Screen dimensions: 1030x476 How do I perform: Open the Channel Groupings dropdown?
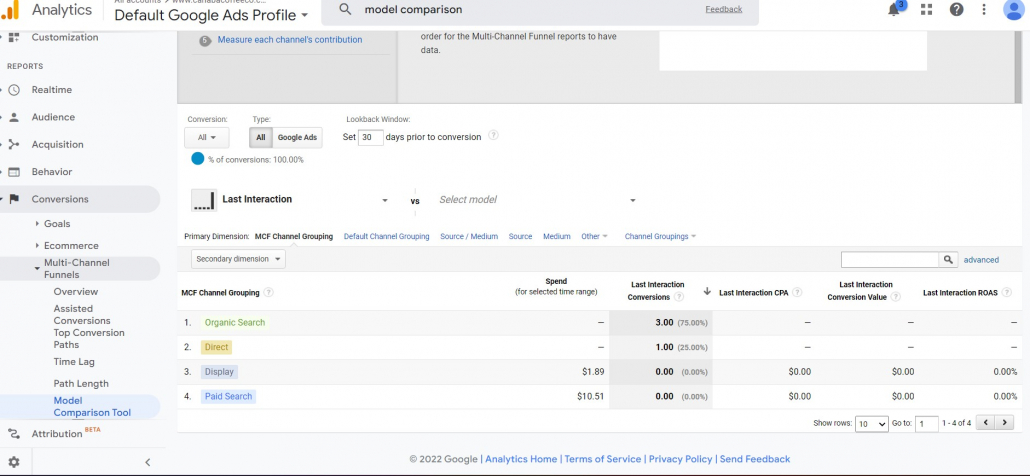pyautogui.click(x=660, y=236)
